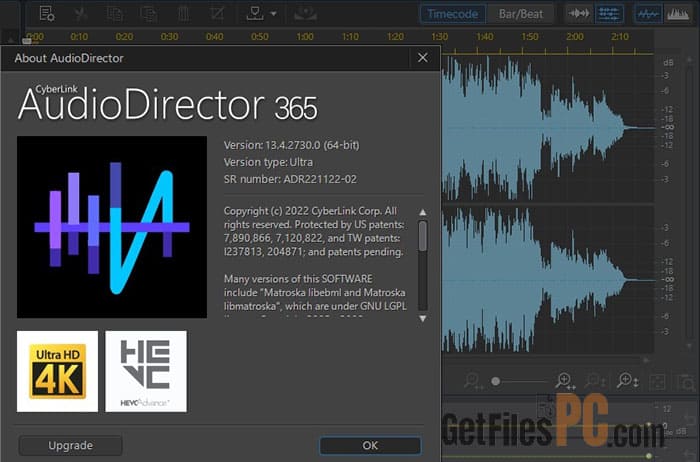Click the Copy icon in toolbar
Image resolution: width=700 pixels, height=462 pixels.
coord(115,14)
